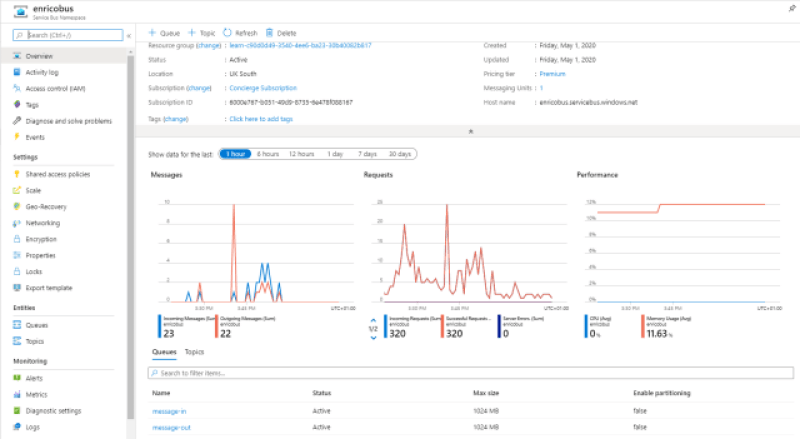Open the Queues entity icon
The height and width of the screenshot is (439, 800).
click(17, 325)
